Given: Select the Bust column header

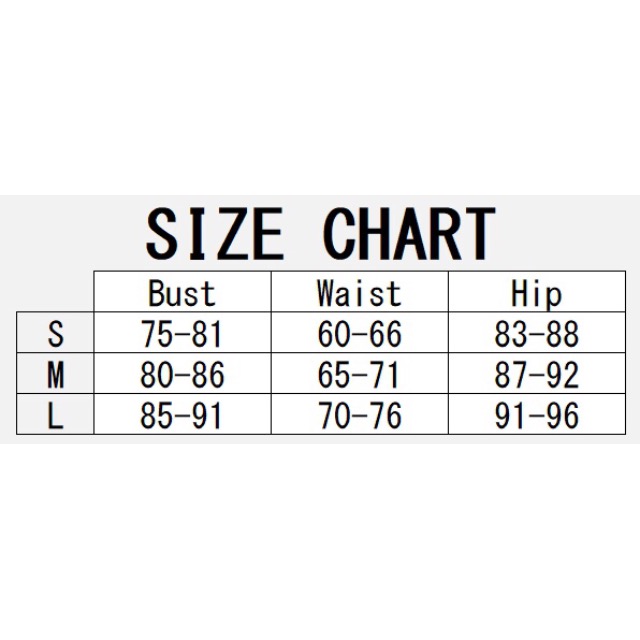Looking at the screenshot, I should 182,291.
